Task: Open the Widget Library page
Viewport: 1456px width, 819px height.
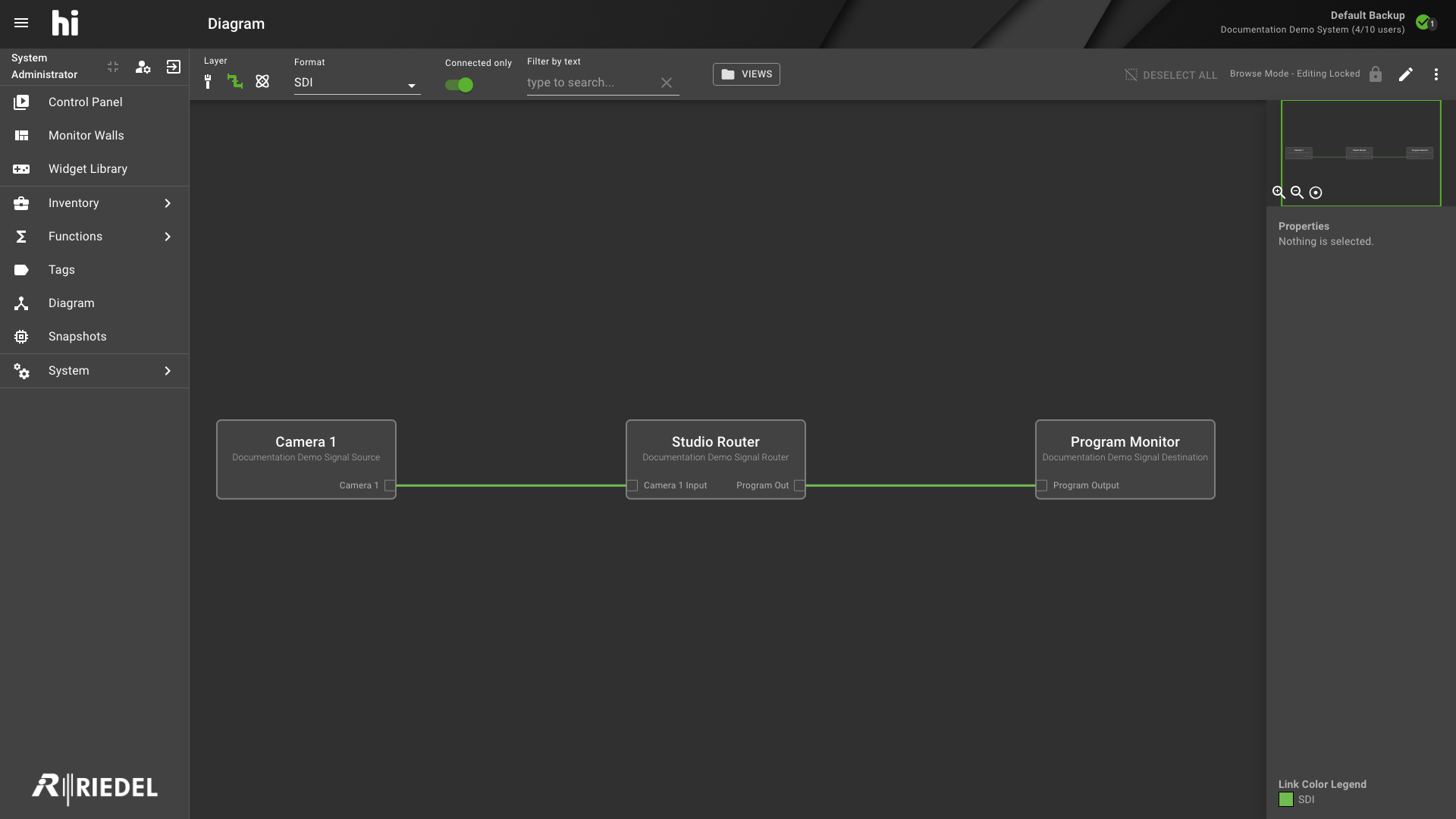Action: tap(94, 169)
